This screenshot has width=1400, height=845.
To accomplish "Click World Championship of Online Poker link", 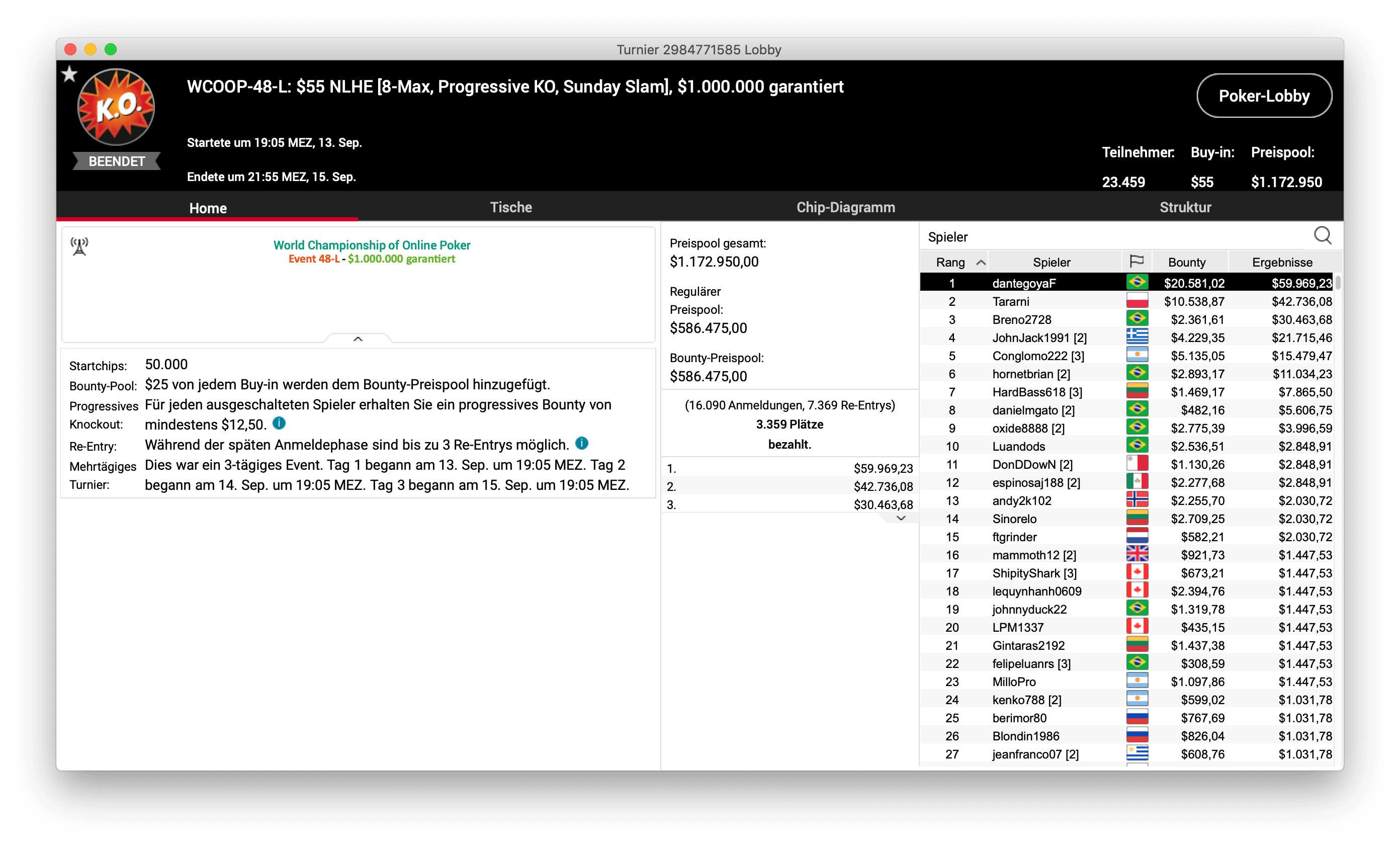I will (x=372, y=245).
